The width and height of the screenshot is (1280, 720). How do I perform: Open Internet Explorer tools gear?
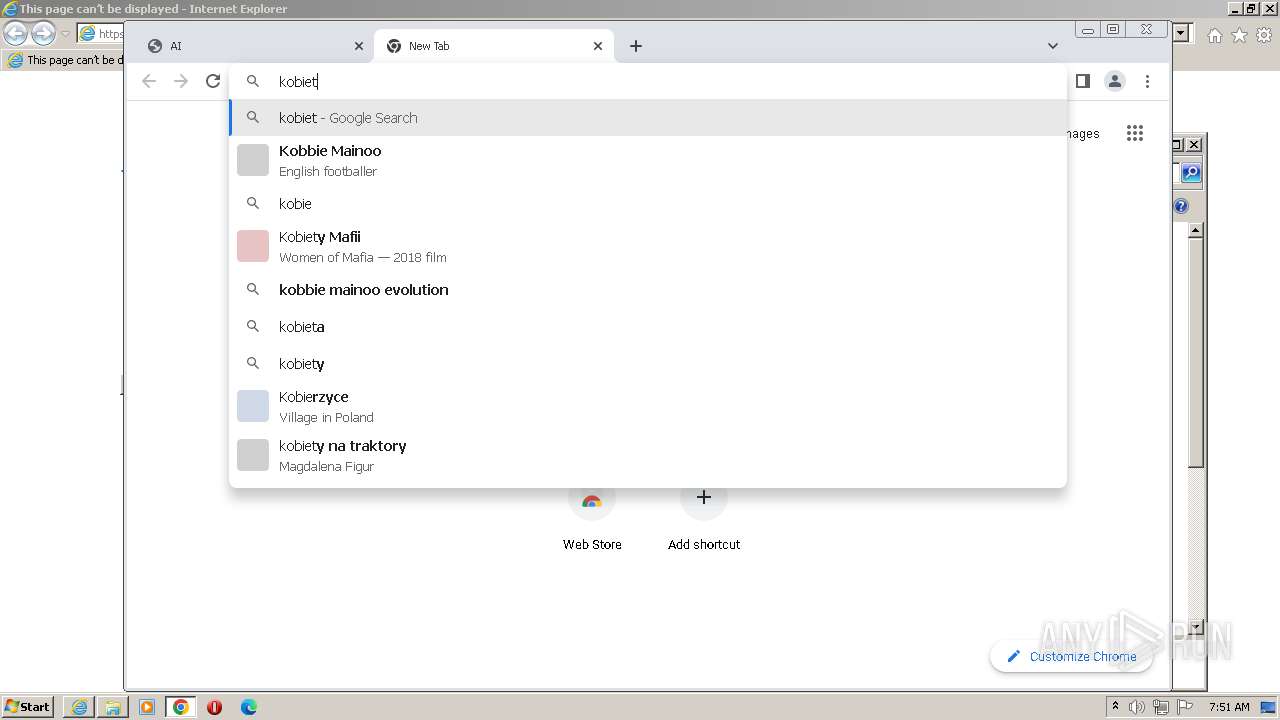1264,35
